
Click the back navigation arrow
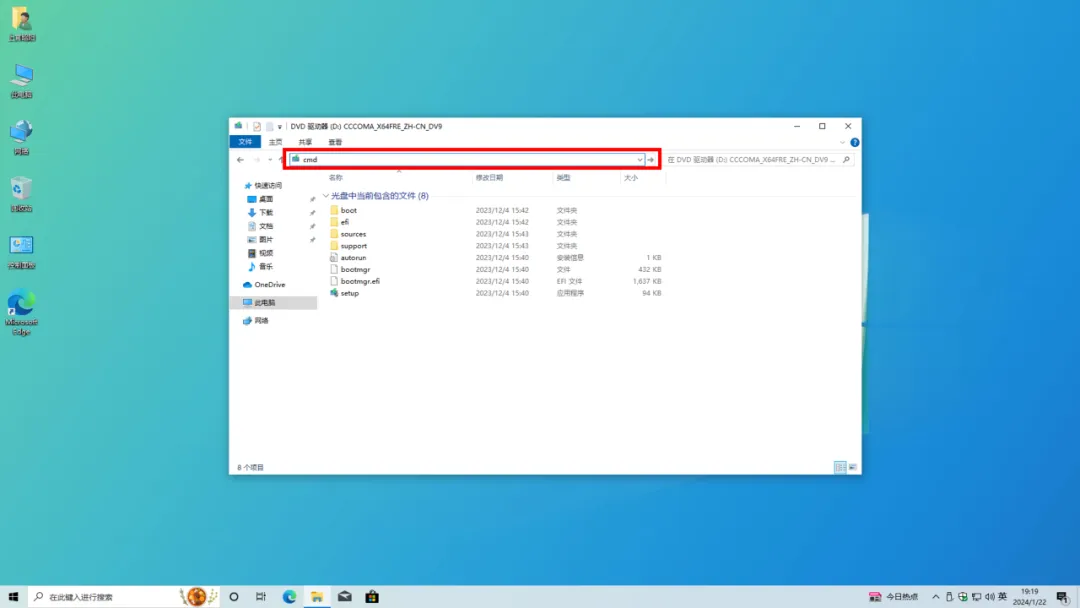click(x=240, y=159)
